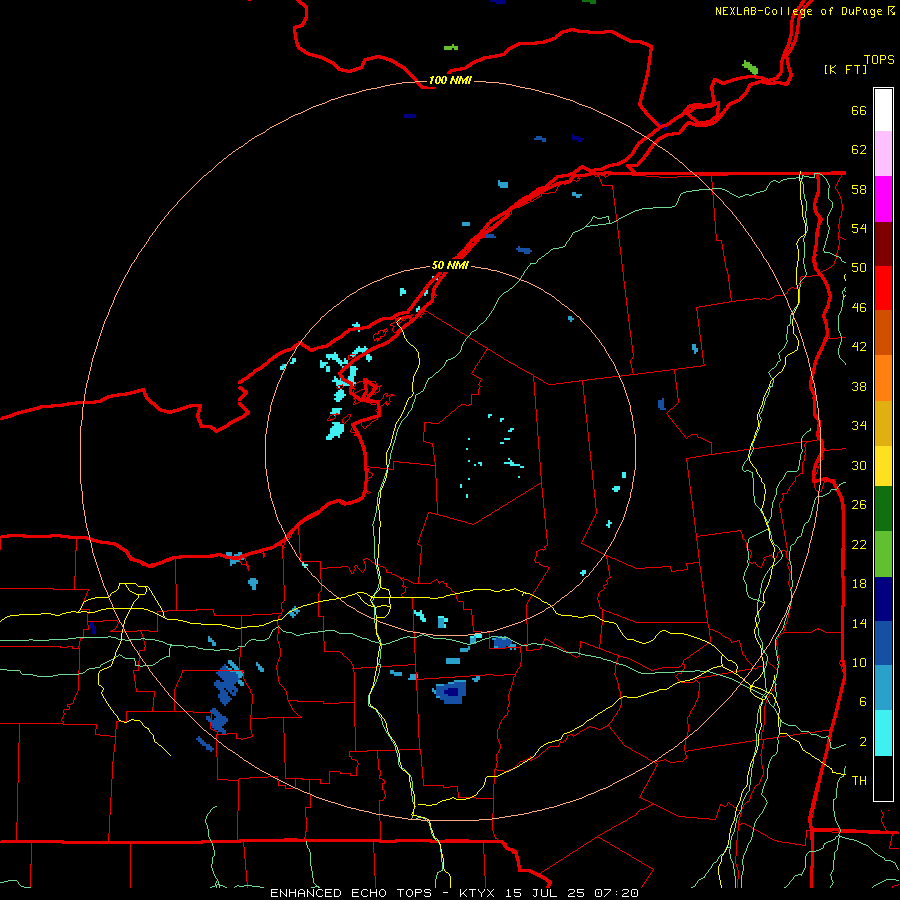Screen dimensions: 900x900
Task: Click the ENHANCED ECHO TOPS product title
Action: [x=351, y=893]
